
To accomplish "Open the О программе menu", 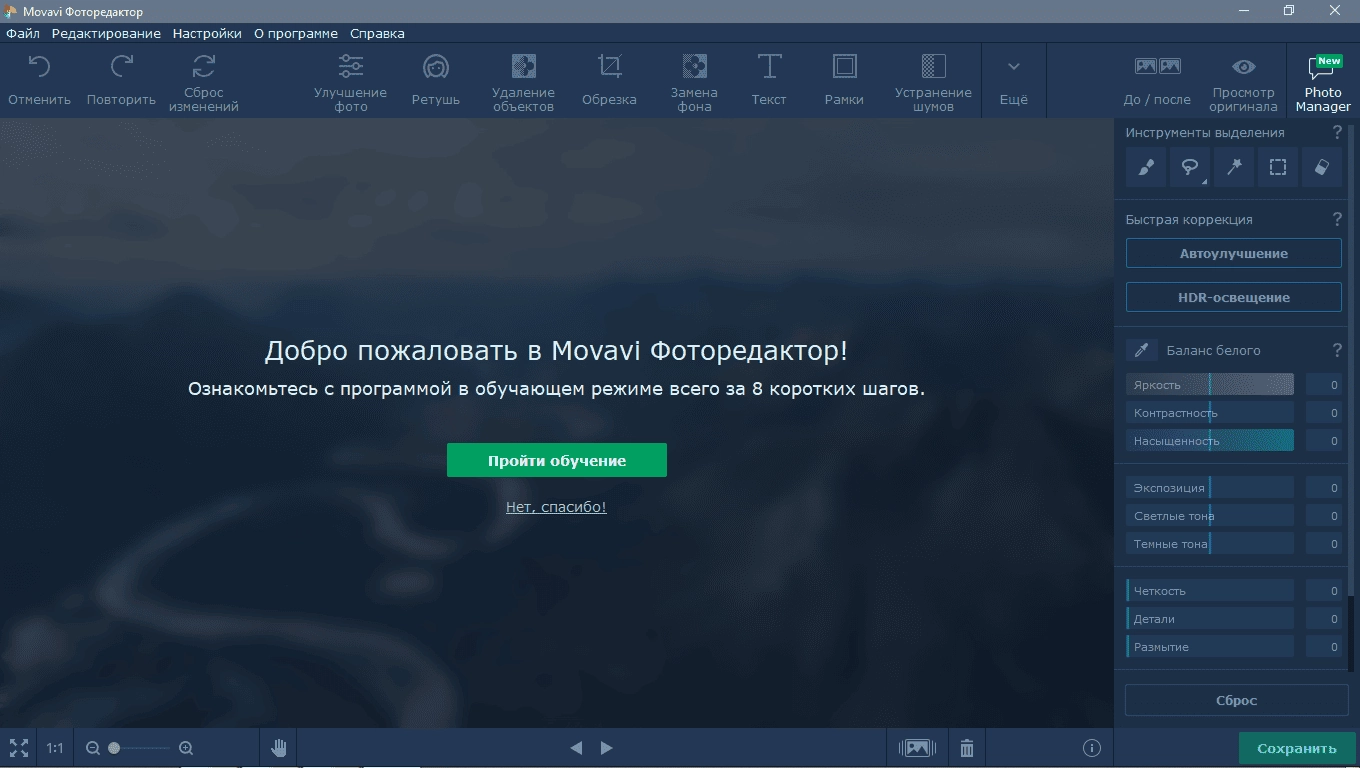I will [x=296, y=33].
